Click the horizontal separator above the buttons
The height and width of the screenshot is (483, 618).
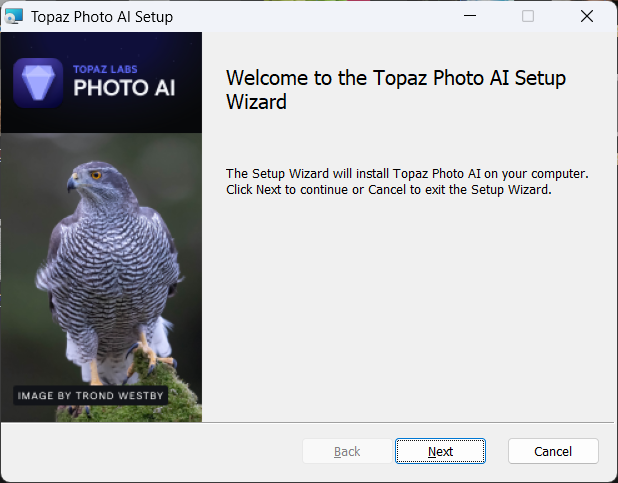click(410, 423)
